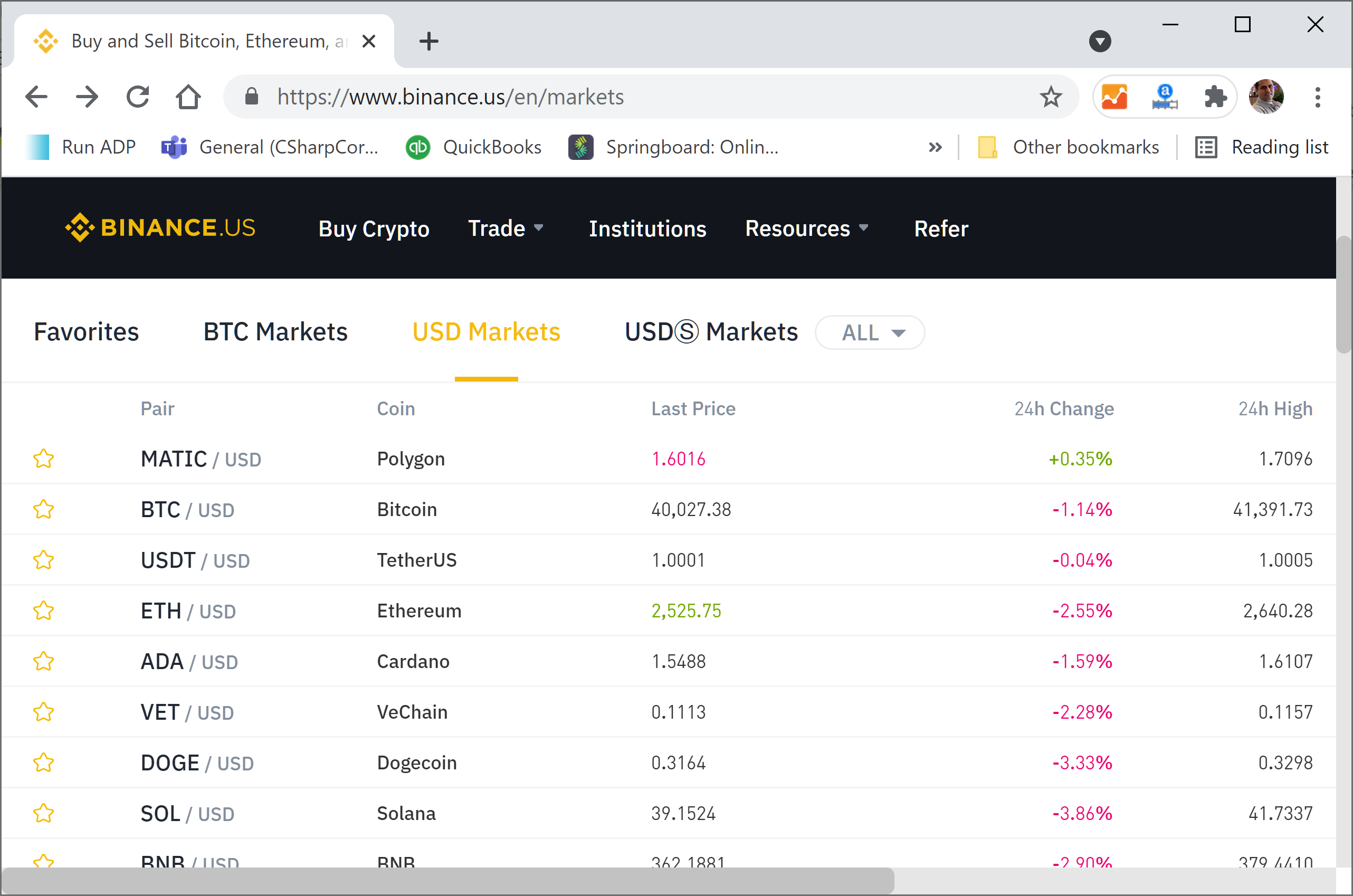Favorite the BTC / USD pair
The height and width of the screenshot is (896, 1353).
click(43, 509)
